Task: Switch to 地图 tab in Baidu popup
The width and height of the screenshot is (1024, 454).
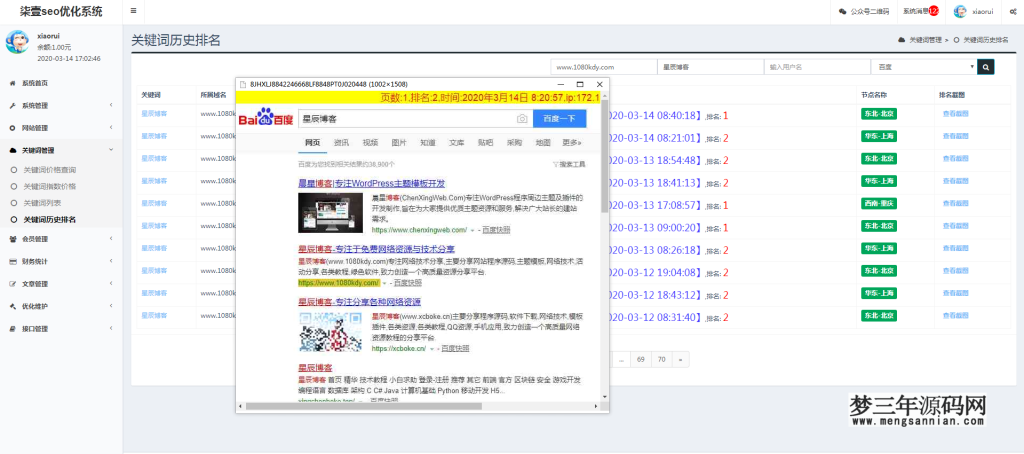Action: coord(543,142)
